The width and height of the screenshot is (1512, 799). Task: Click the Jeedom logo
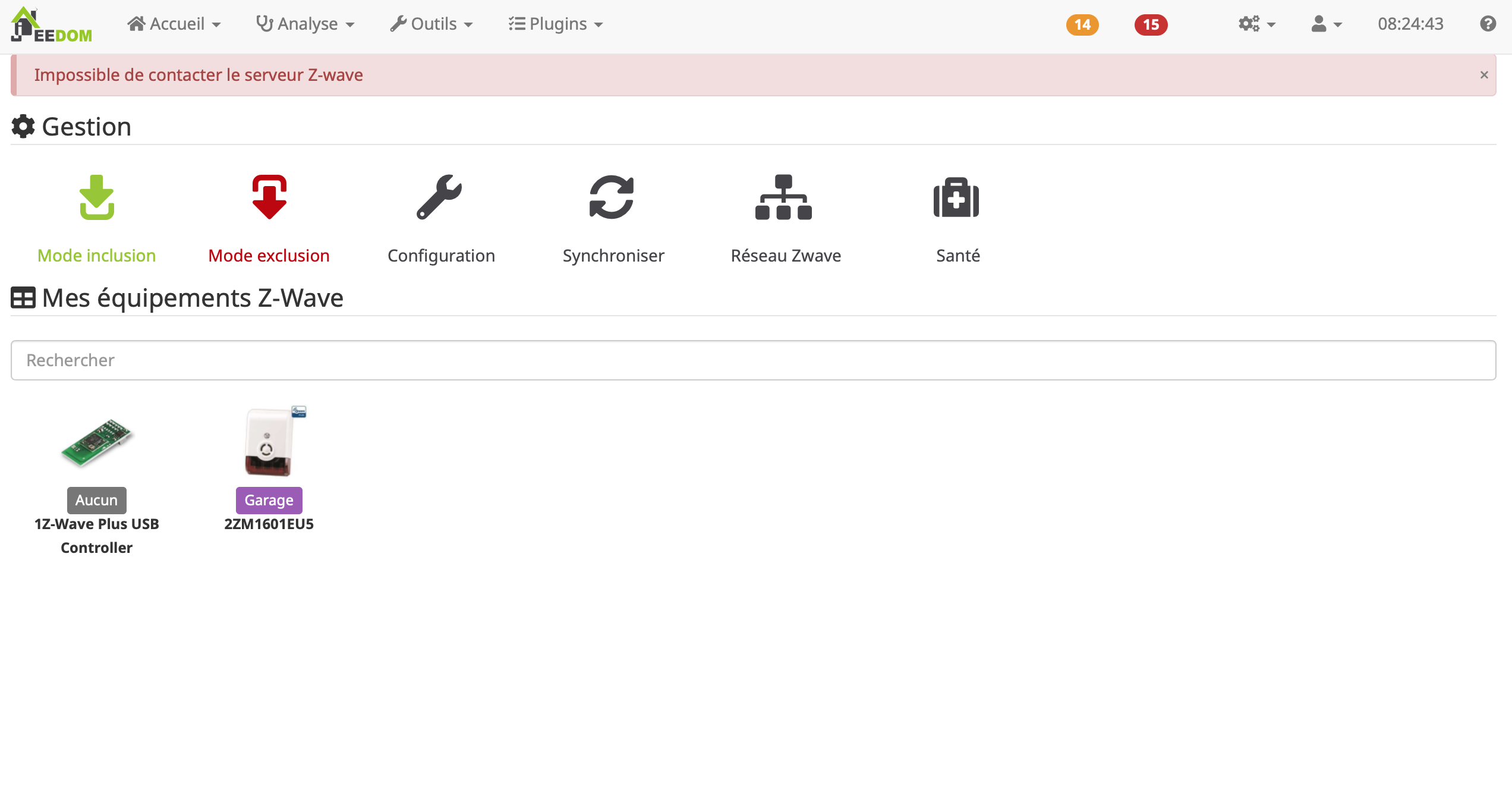pos(52,25)
